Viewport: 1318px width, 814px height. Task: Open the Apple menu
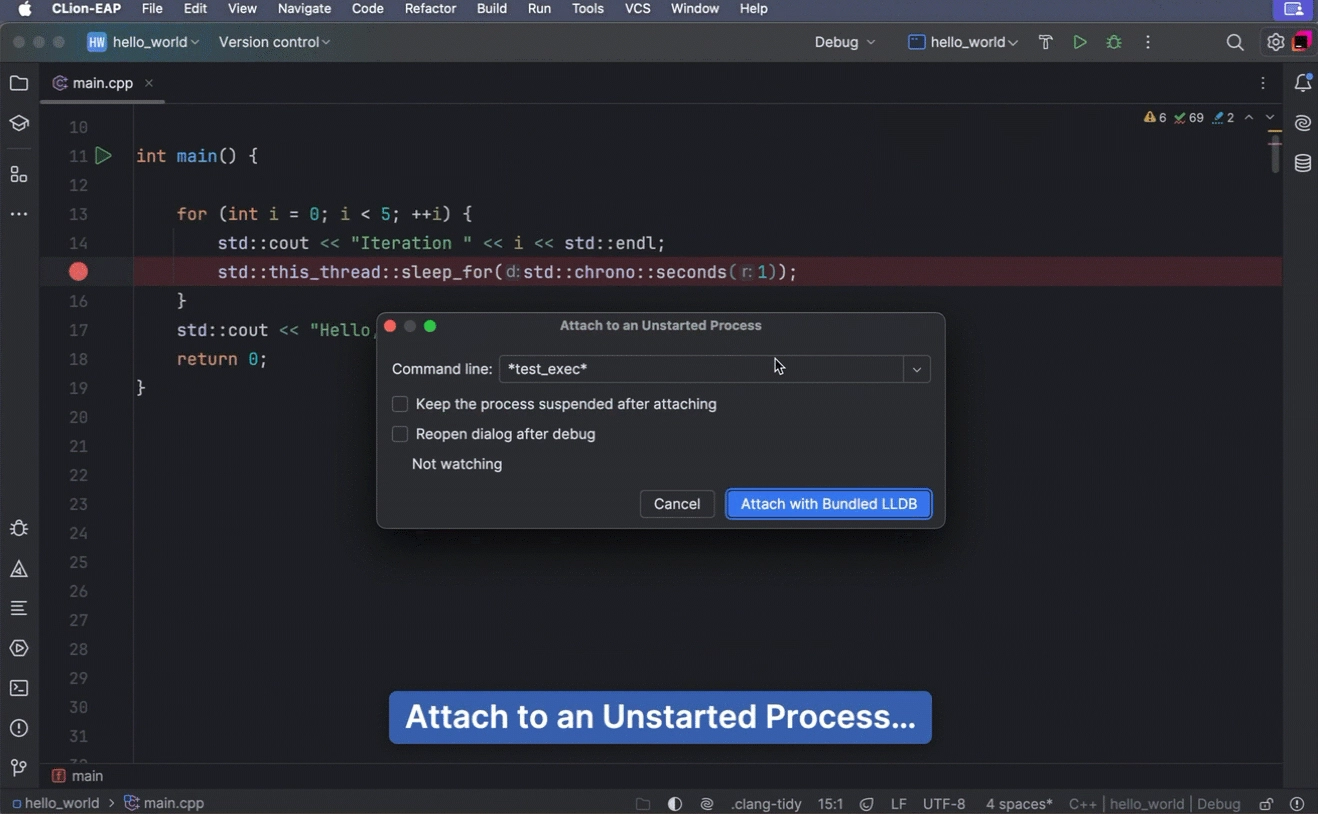pos(25,9)
